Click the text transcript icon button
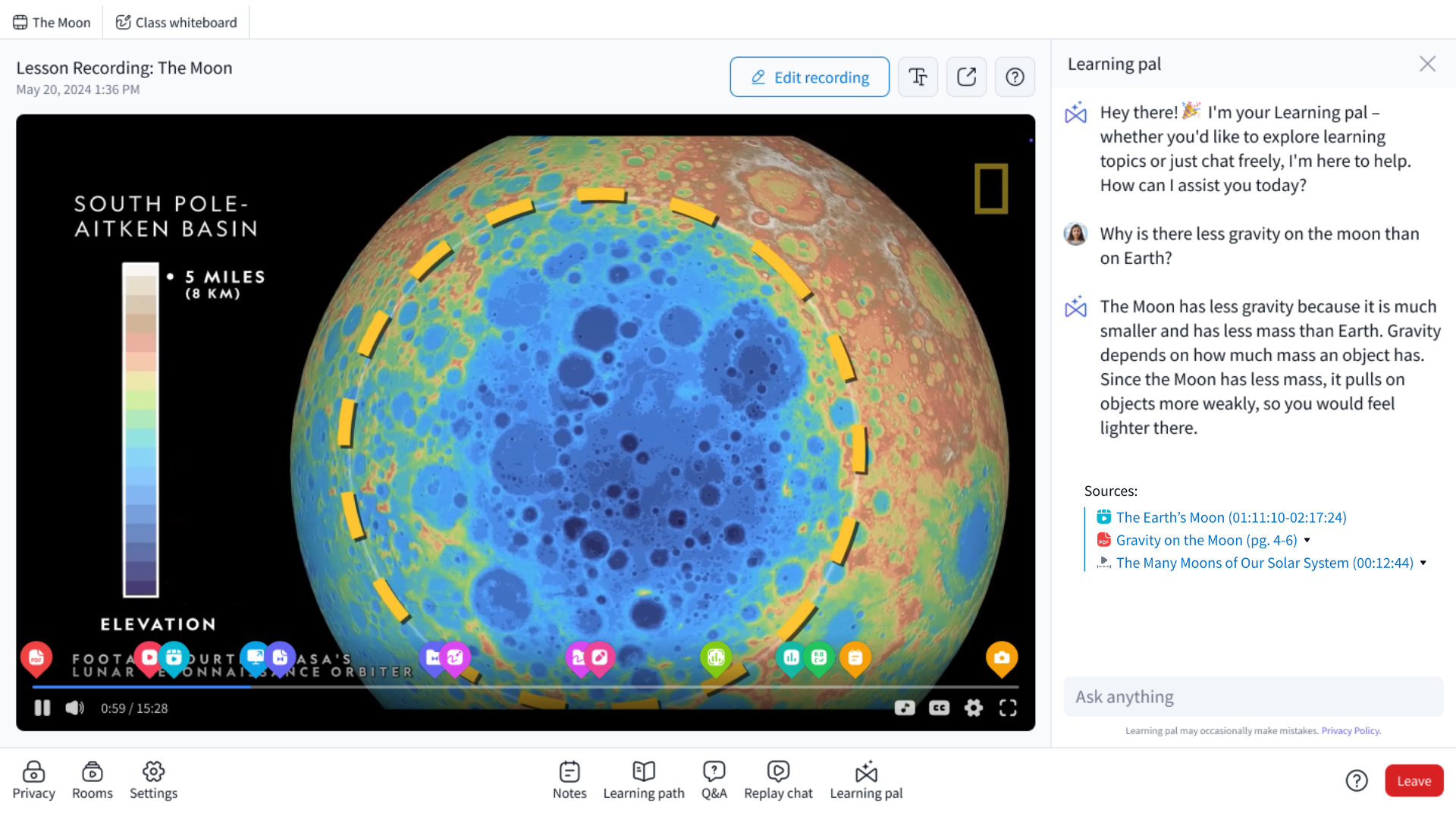Screen dimensions: 1456x819 pos(918,77)
